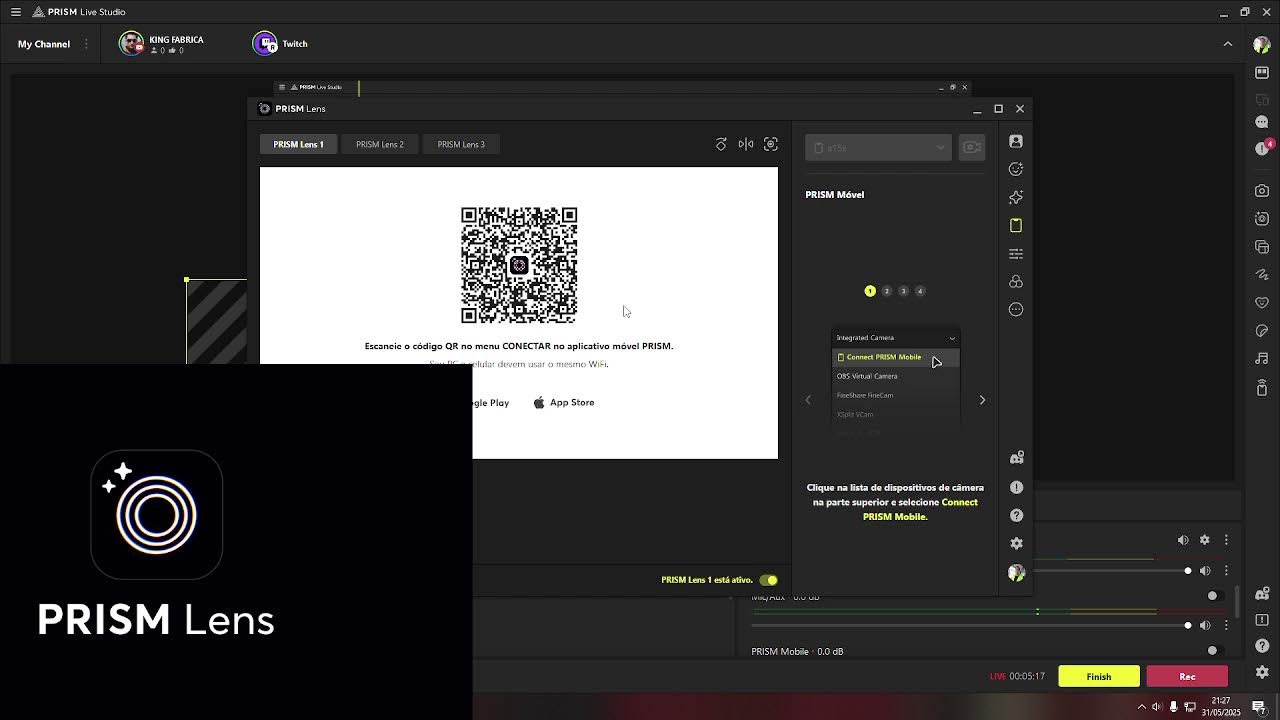Viewport: 1280px width, 720px height.
Task: Click the red Rec button
Action: (1187, 677)
